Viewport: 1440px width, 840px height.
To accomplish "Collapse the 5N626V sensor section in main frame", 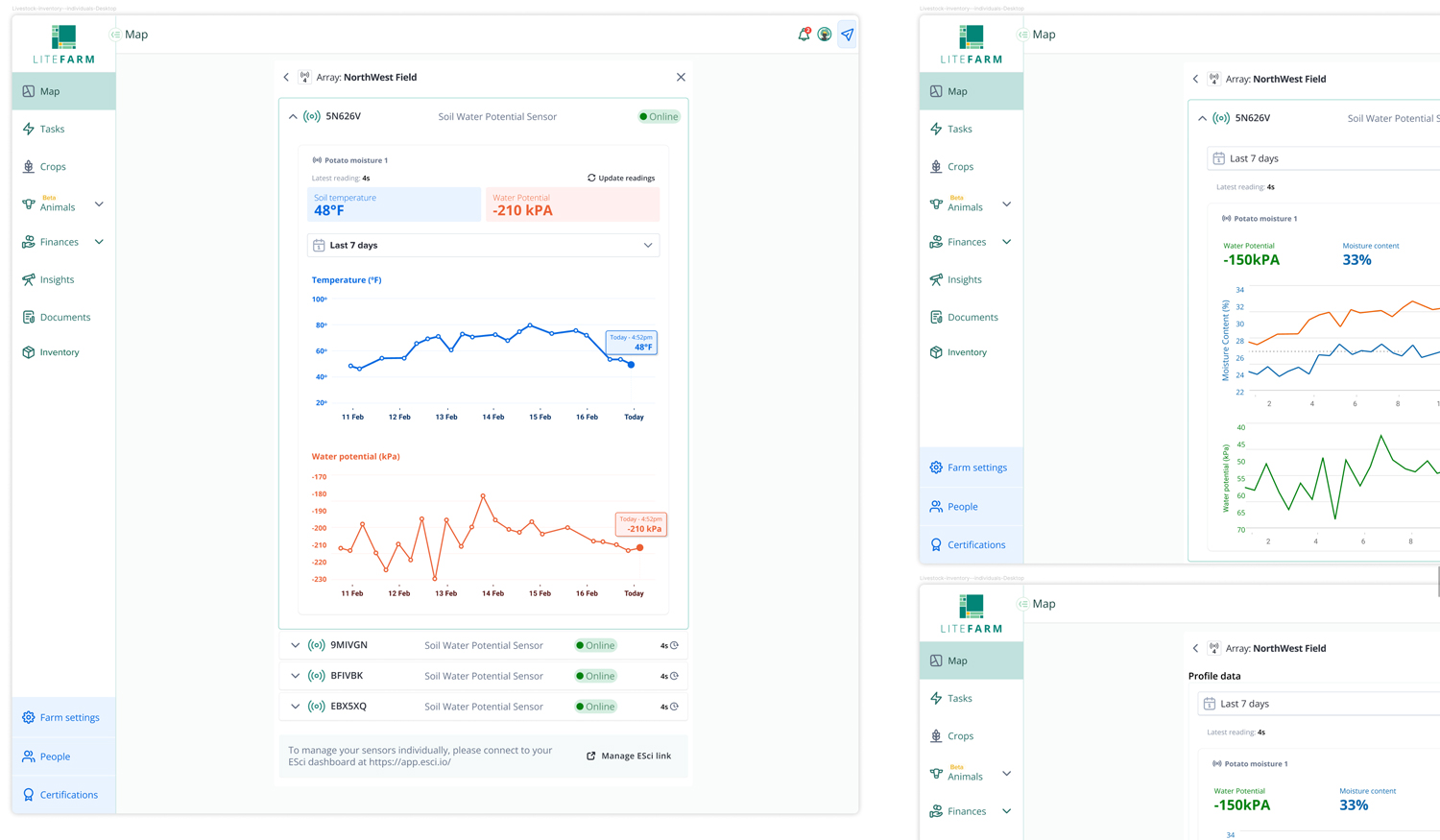I will pyautogui.click(x=293, y=116).
